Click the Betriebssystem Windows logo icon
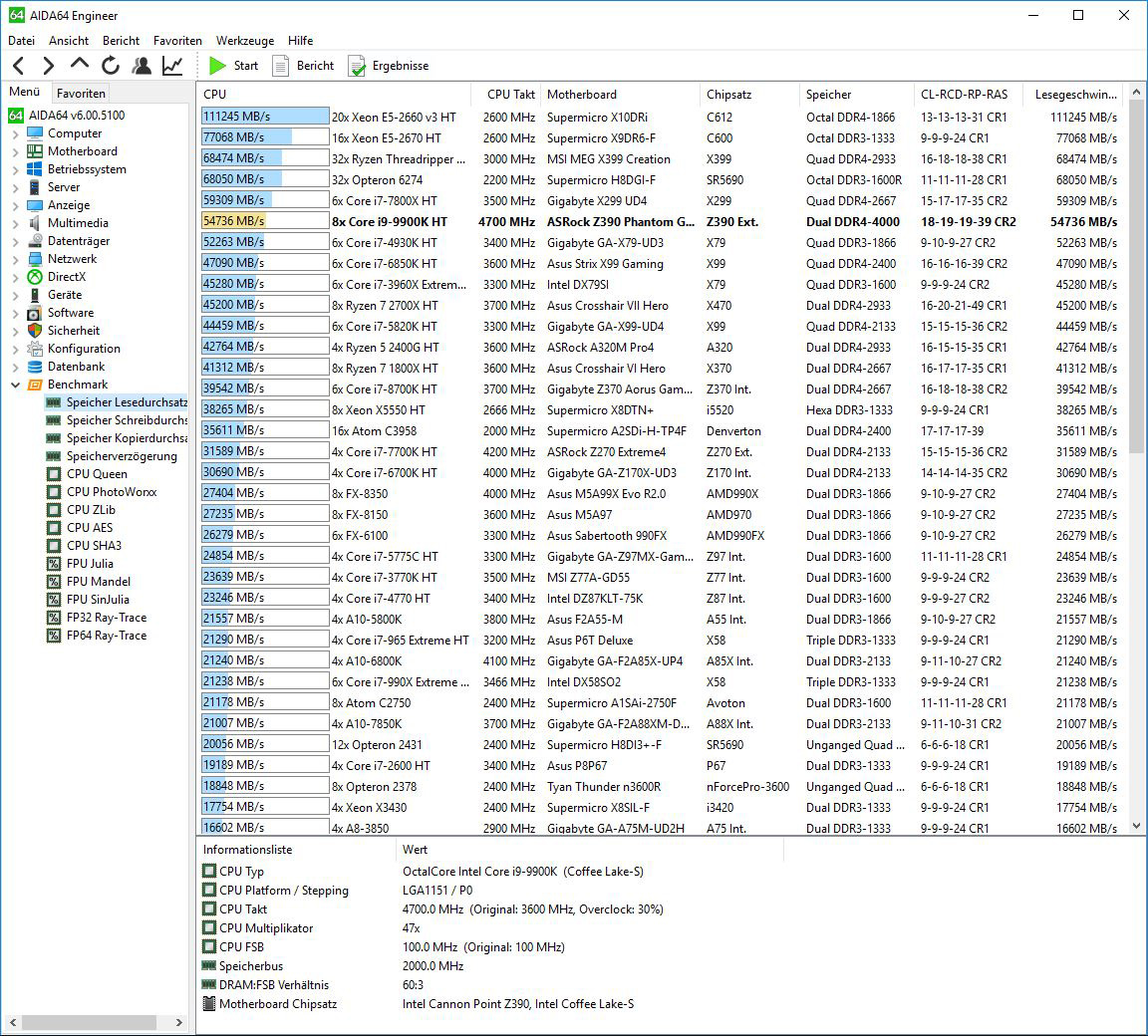Viewport: 1148px width, 1036px height. (x=35, y=169)
